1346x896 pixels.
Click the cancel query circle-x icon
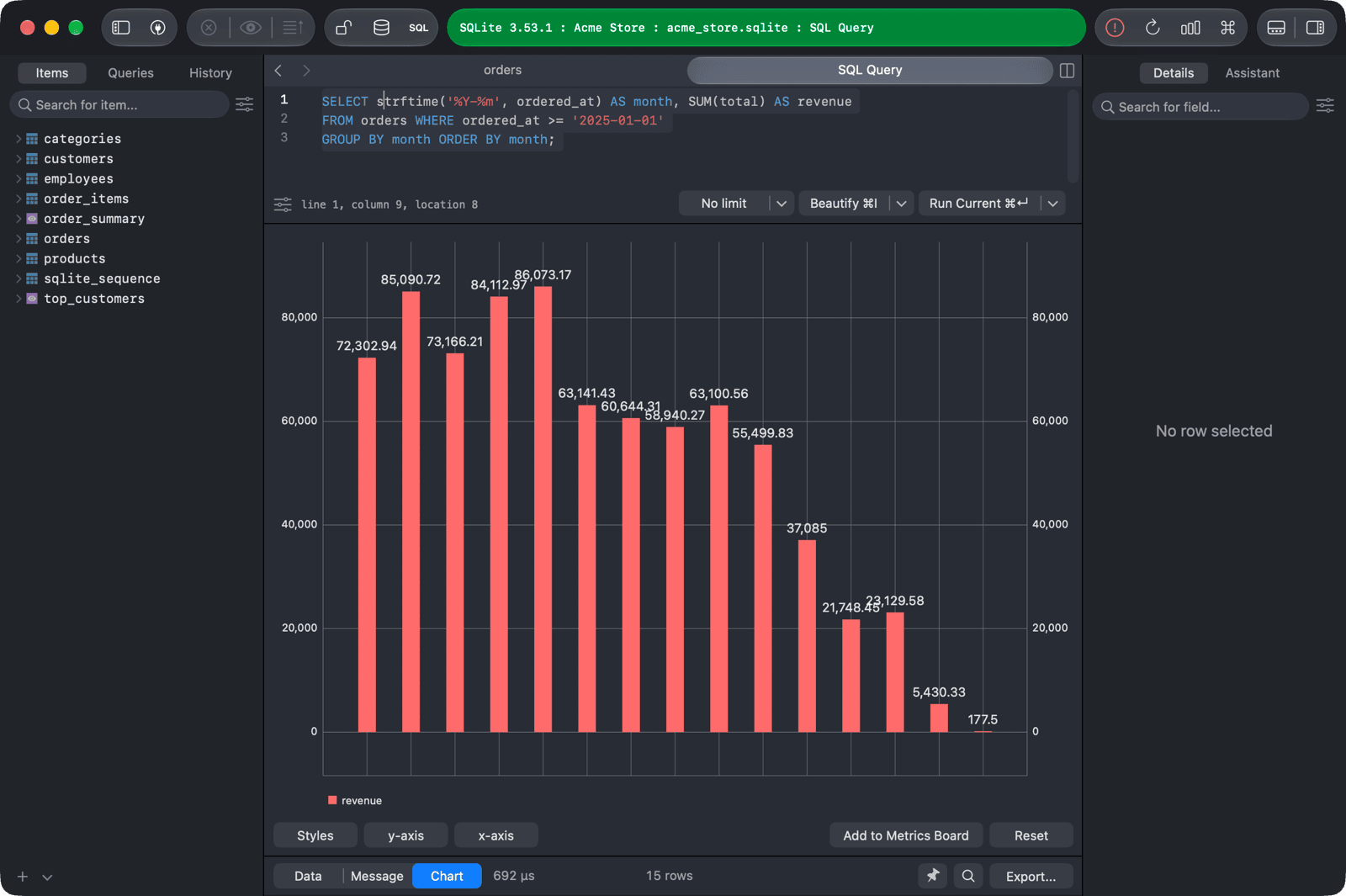(x=209, y=28)
